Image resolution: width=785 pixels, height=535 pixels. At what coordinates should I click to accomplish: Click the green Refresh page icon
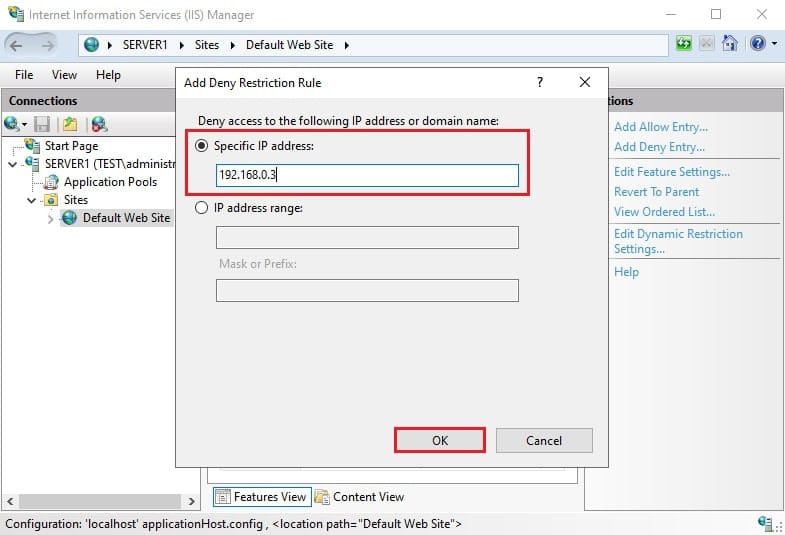tap(683, 44)
